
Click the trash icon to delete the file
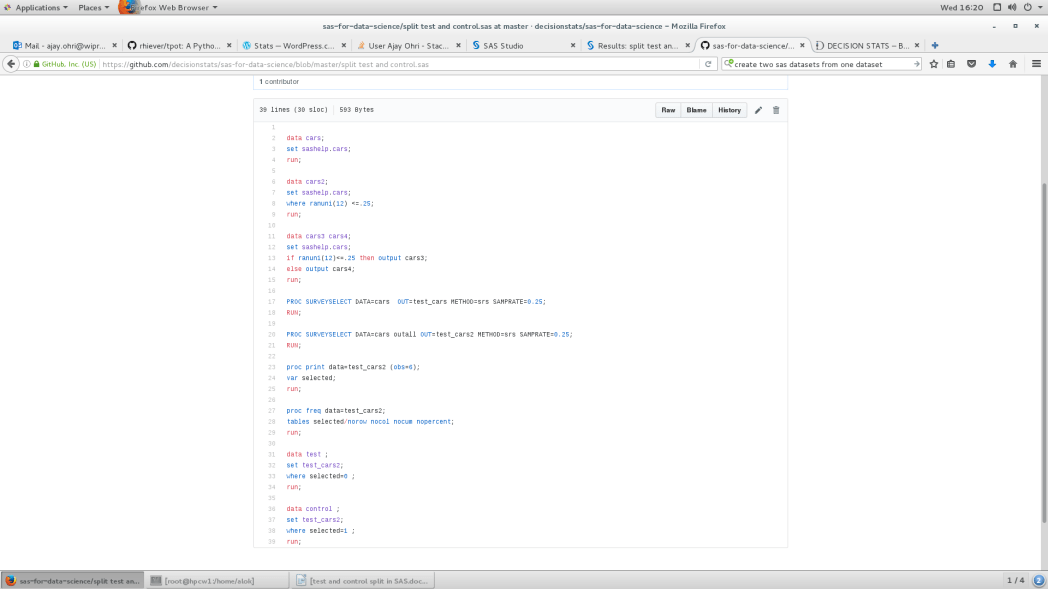click(776, 110)
